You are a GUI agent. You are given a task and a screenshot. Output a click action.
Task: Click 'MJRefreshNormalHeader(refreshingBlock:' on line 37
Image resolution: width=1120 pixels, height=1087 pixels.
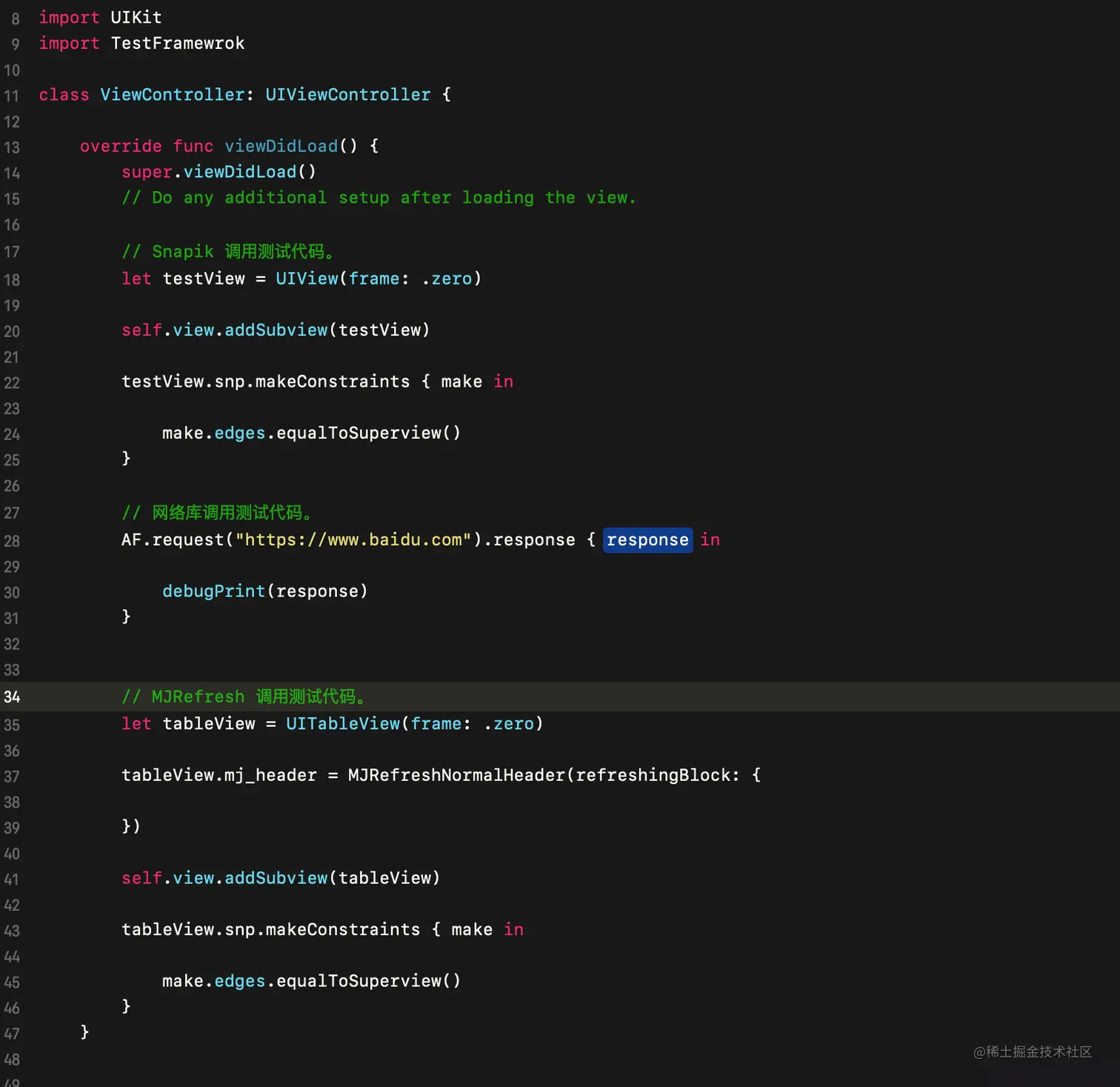(544, 775)
